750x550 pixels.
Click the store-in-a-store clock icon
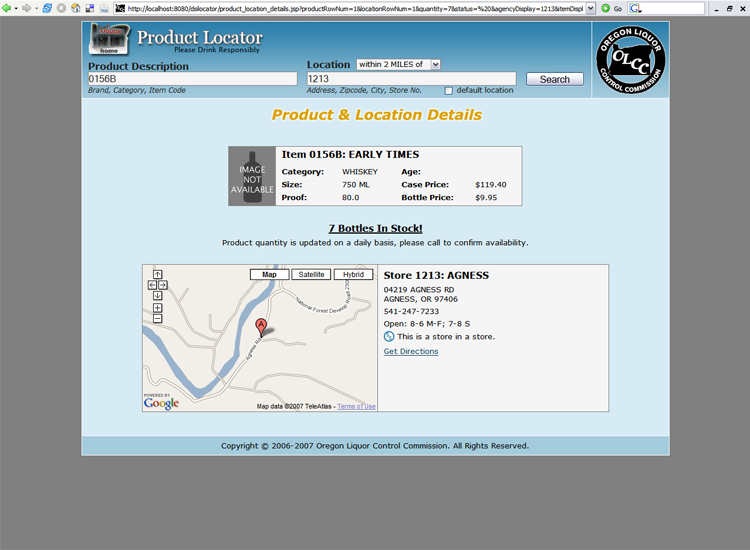389,337
